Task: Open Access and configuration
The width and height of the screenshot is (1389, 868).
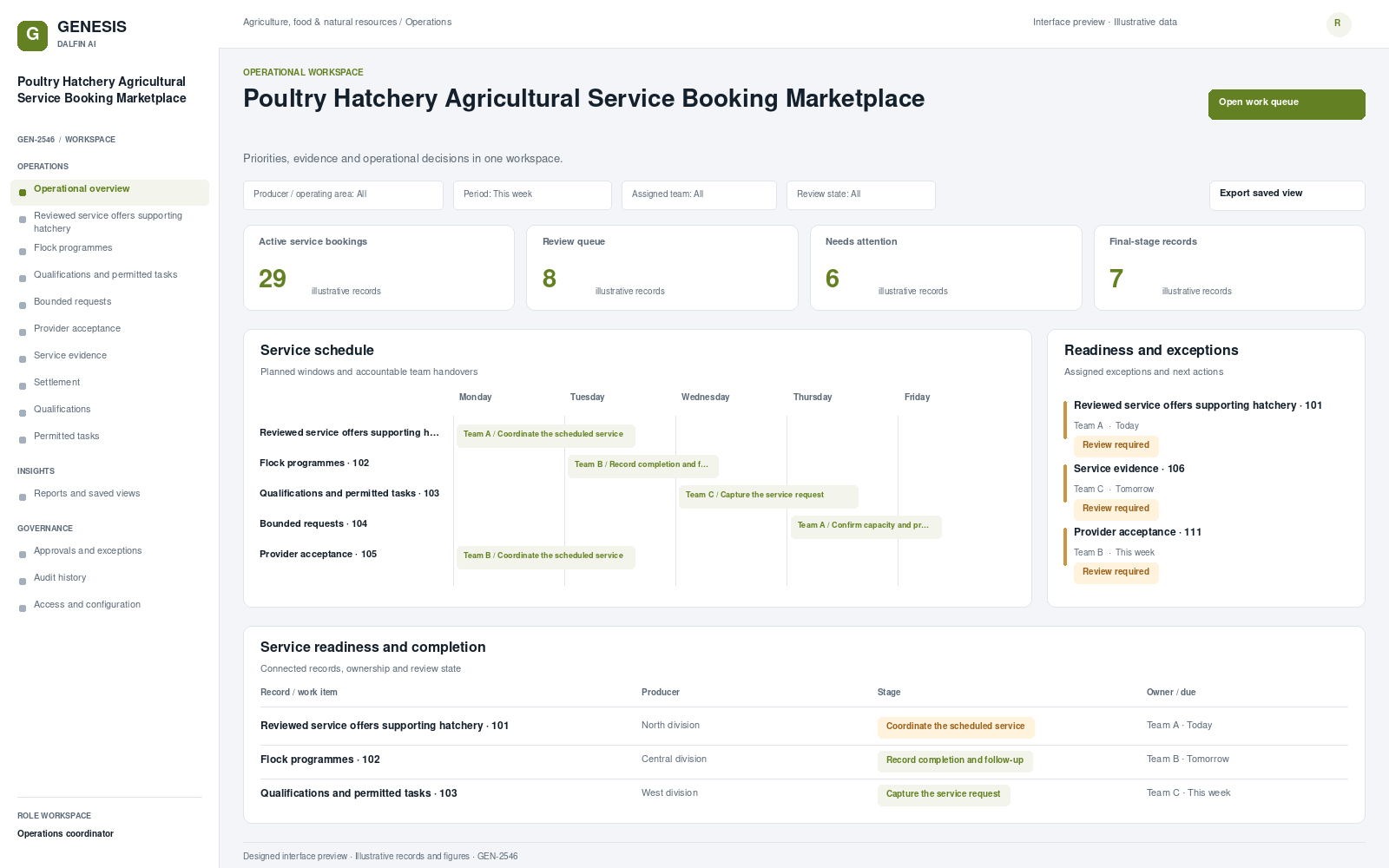Action: 87,605
